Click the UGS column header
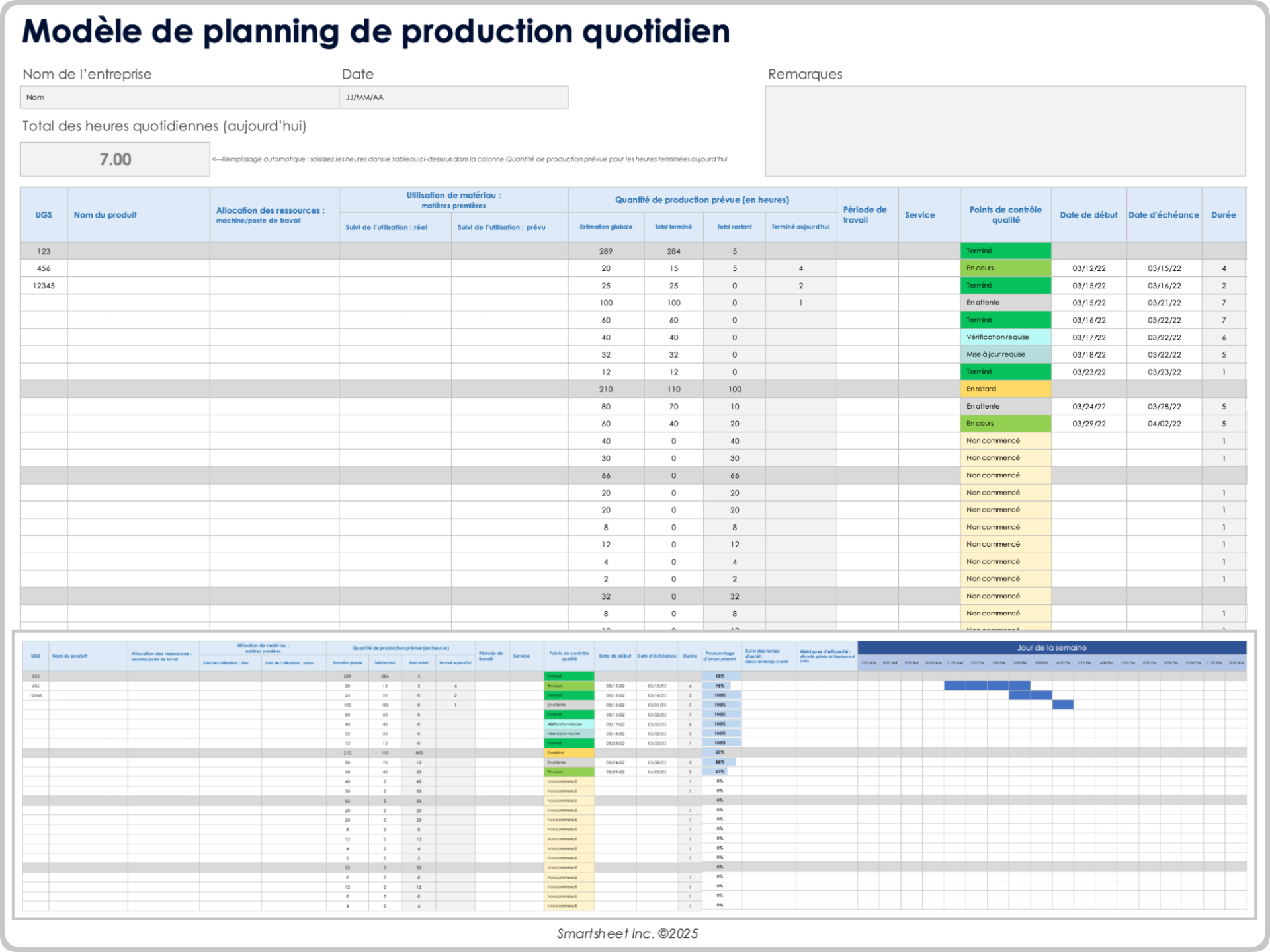Image resolution: width=1270 pixels, height=952 pixels. (x=44, y=215)
